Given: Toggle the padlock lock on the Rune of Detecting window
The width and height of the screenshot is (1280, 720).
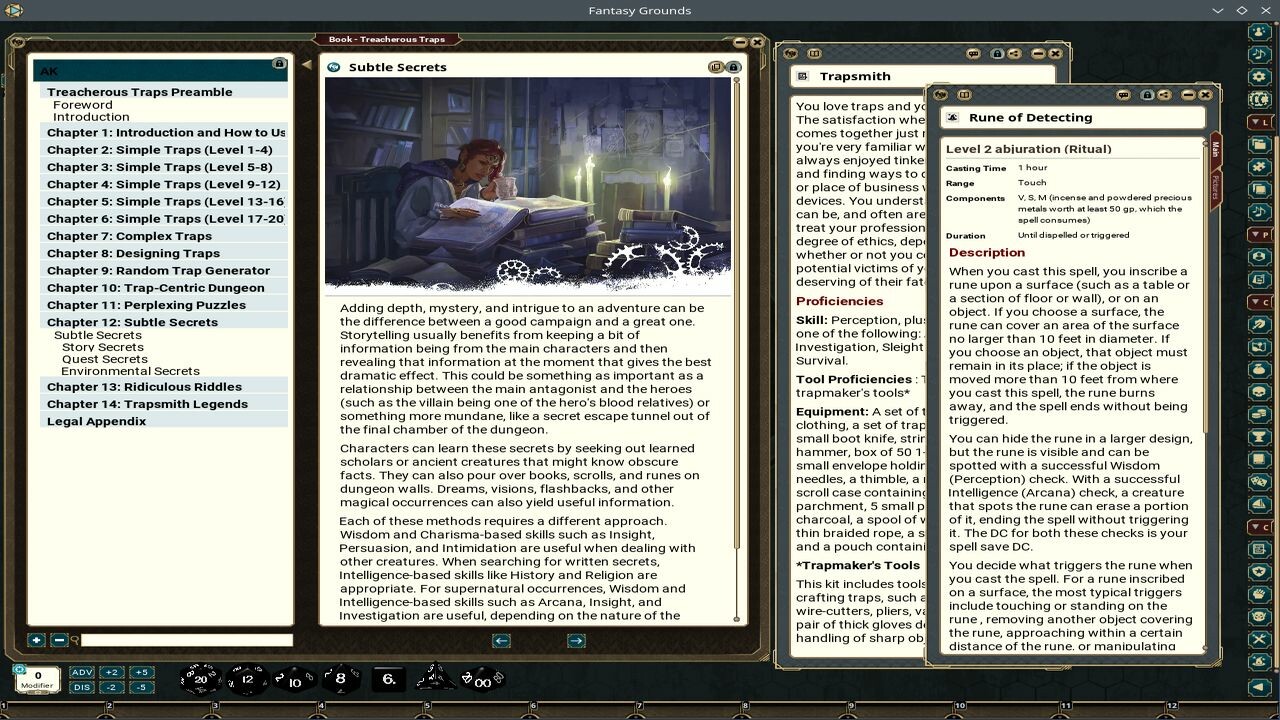Looking at the screenshot, I should [x=1148, y=94].
